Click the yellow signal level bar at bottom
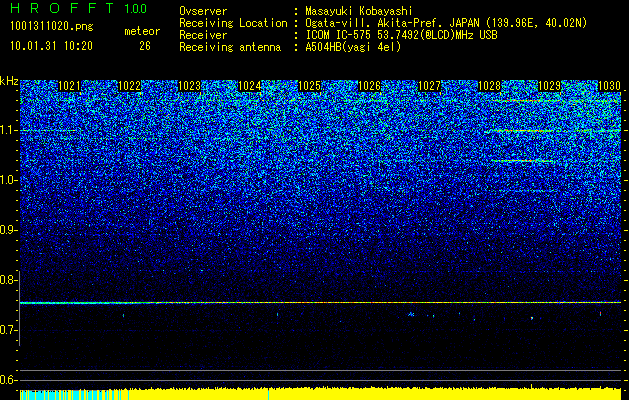Screen dimensions: 629x400 click(x=321, y=394)
